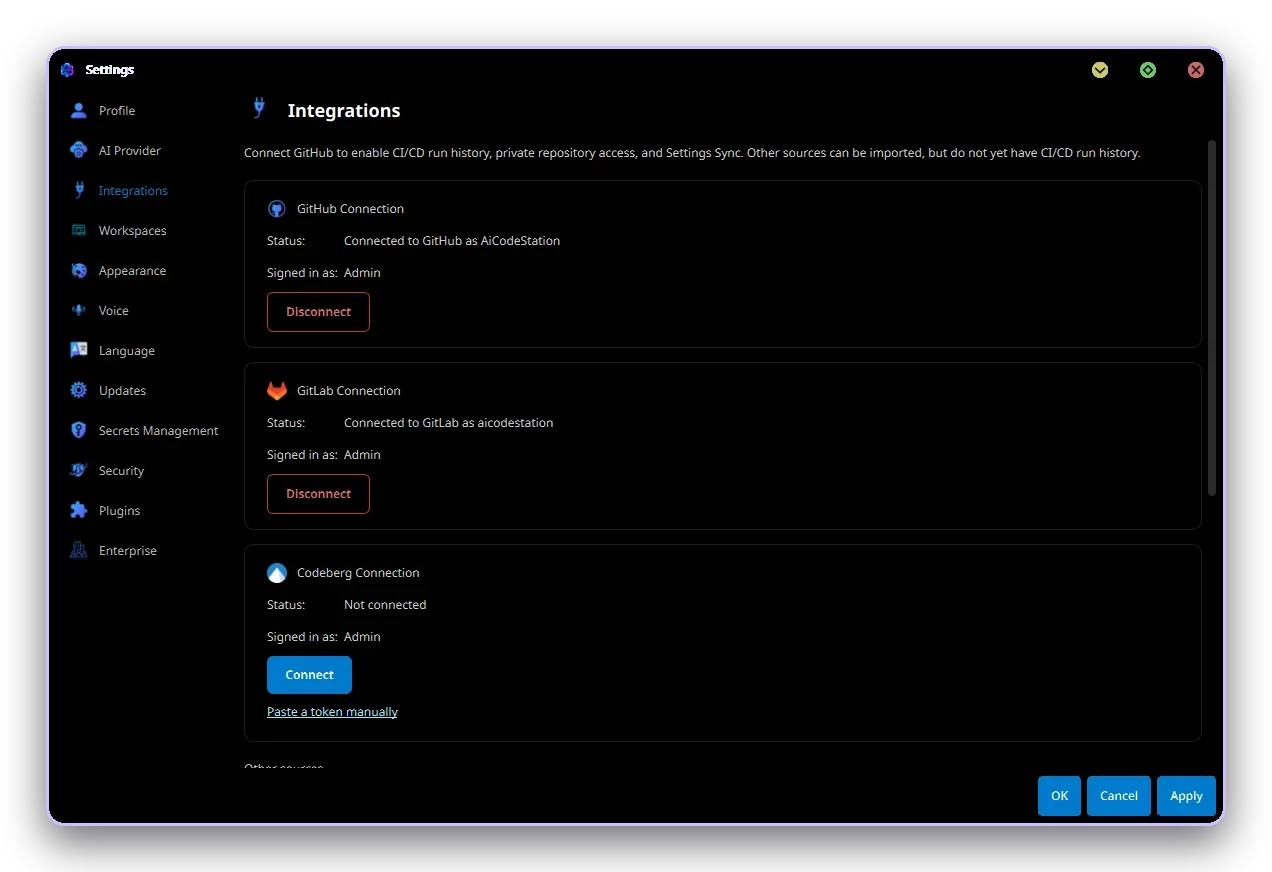Cancel the settings dialog
This screenshot has width=1272, height=872.
1119,796
